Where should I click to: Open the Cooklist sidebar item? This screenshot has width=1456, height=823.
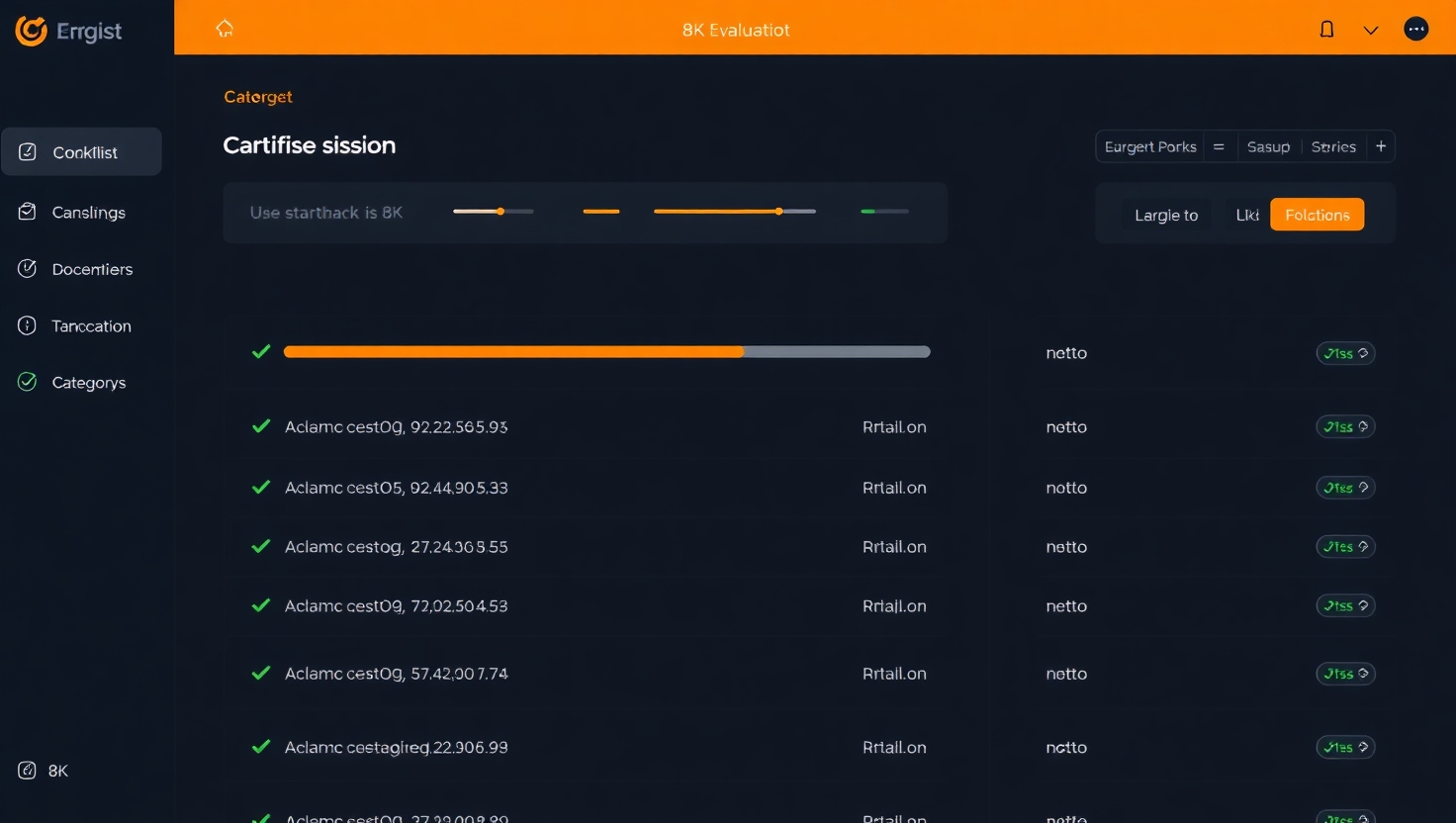(x=82, y=152)
